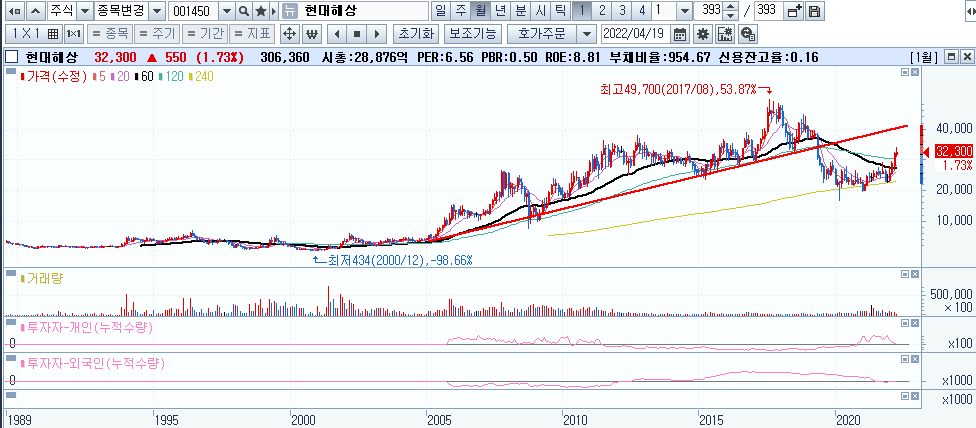Click the small 1×1 reset layout icon

click(73, 34)
